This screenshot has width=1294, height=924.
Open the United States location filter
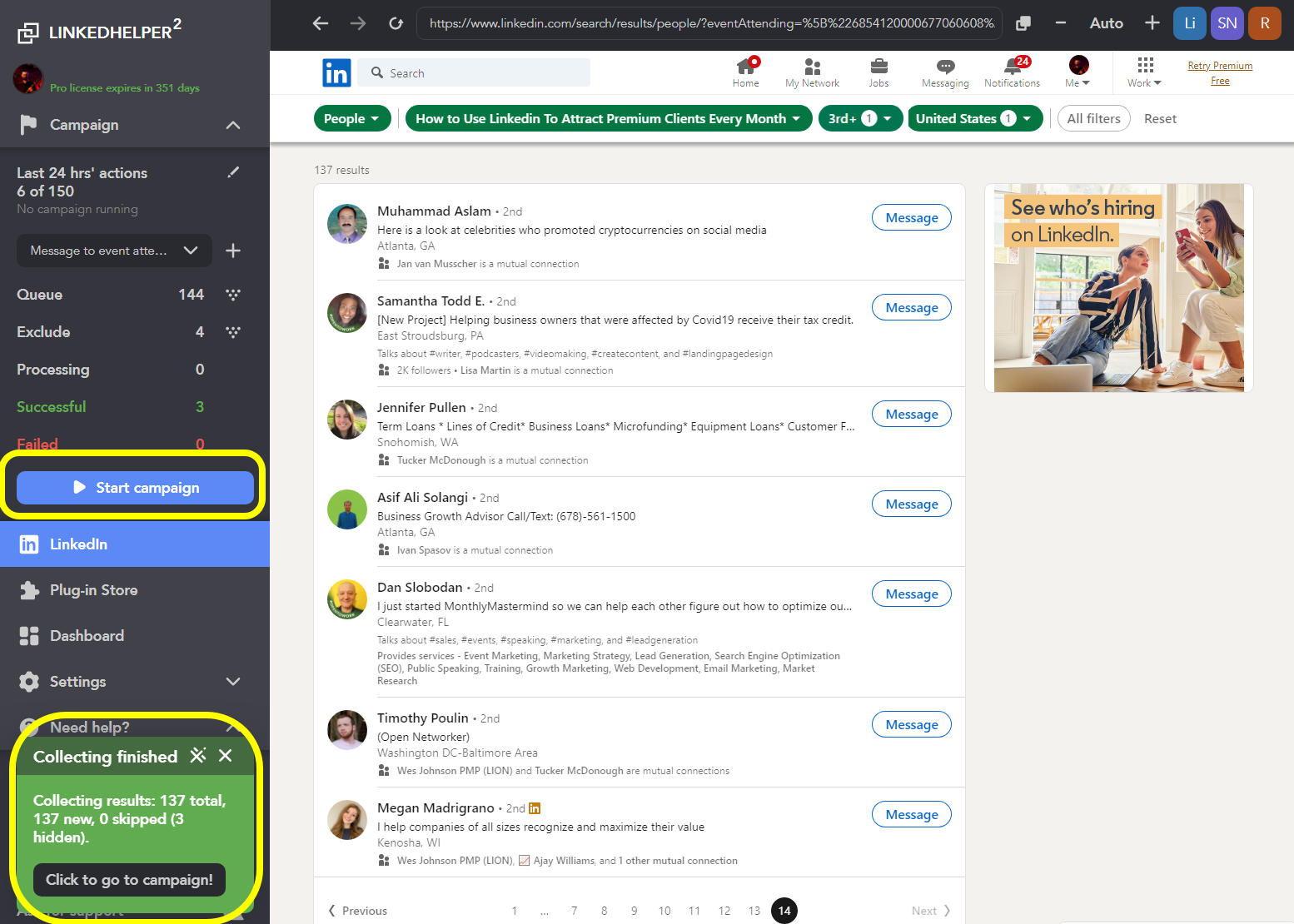click(975, 118)
